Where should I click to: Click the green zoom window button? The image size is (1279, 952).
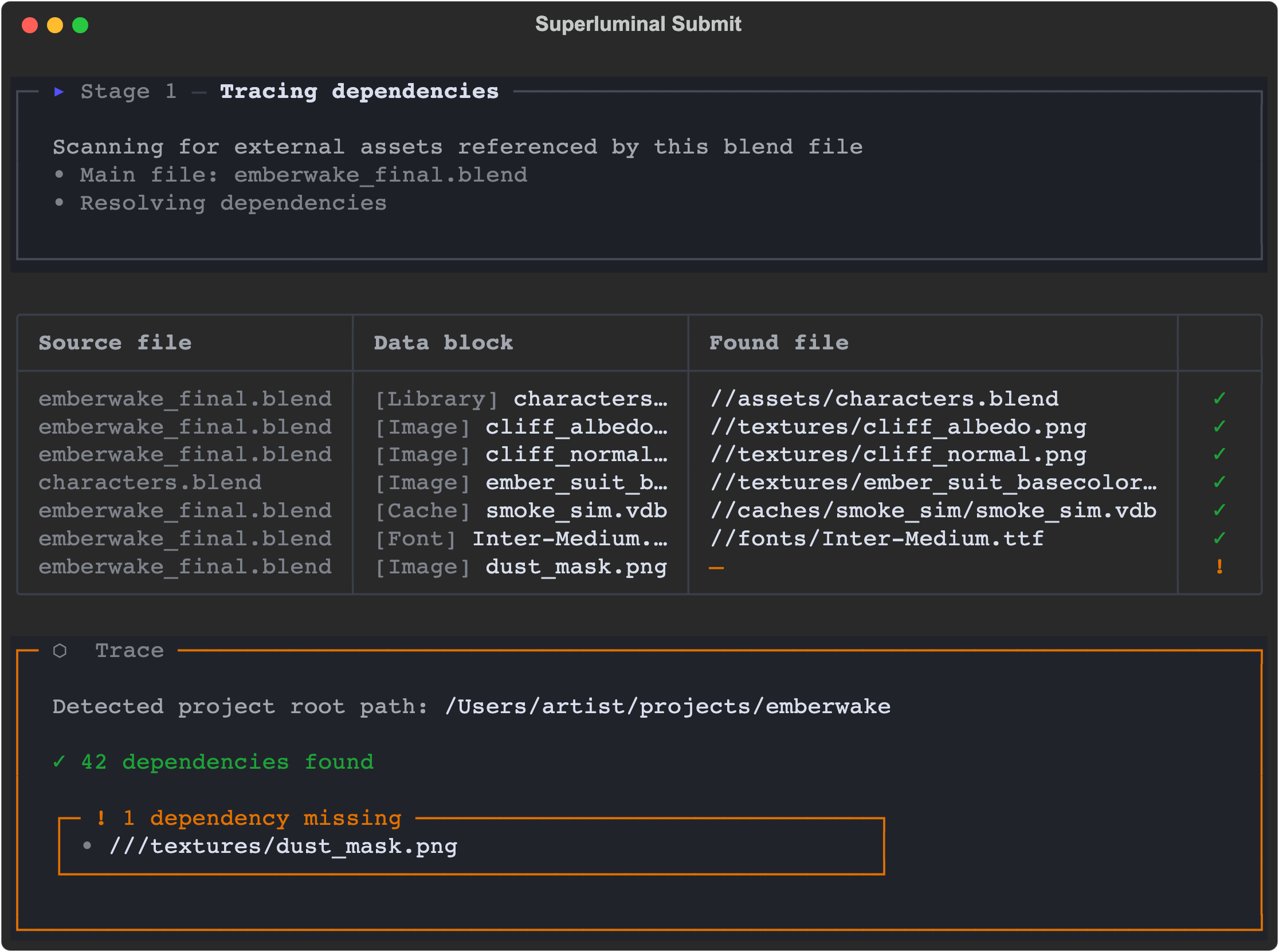[81, 25]
